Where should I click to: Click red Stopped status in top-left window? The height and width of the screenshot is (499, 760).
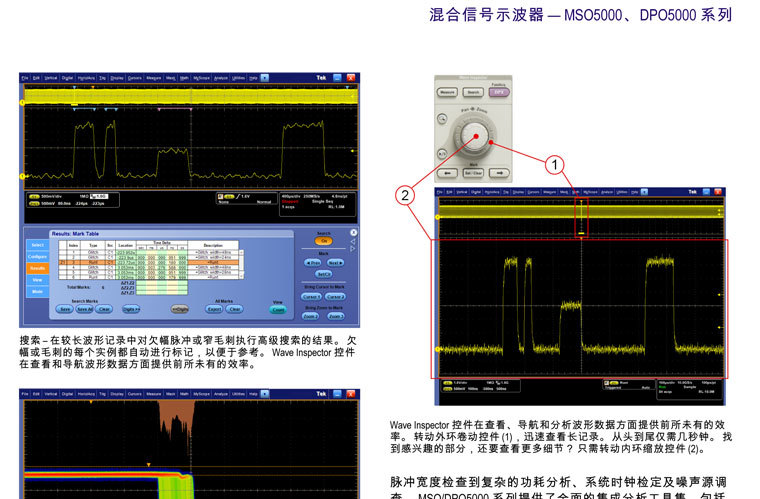(290, 202)
